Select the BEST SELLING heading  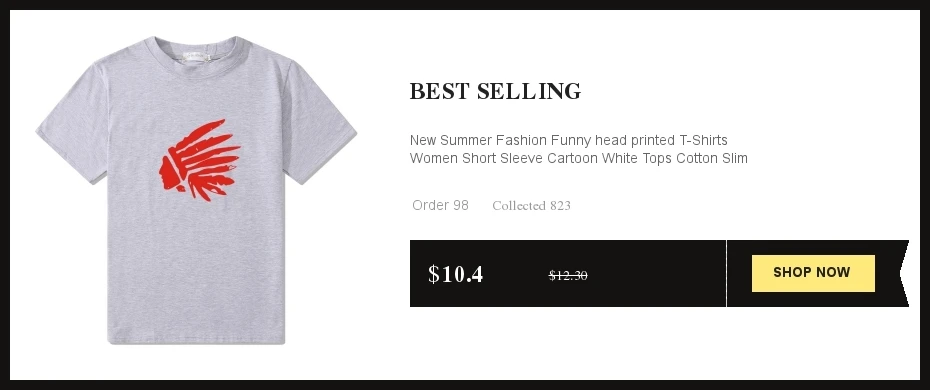point(495,91)
